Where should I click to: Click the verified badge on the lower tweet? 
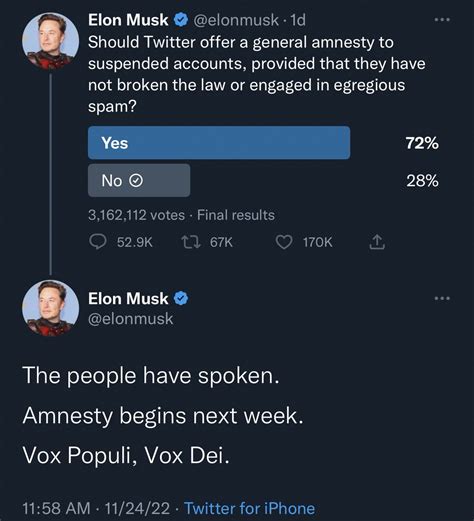(x=181, y=298)
